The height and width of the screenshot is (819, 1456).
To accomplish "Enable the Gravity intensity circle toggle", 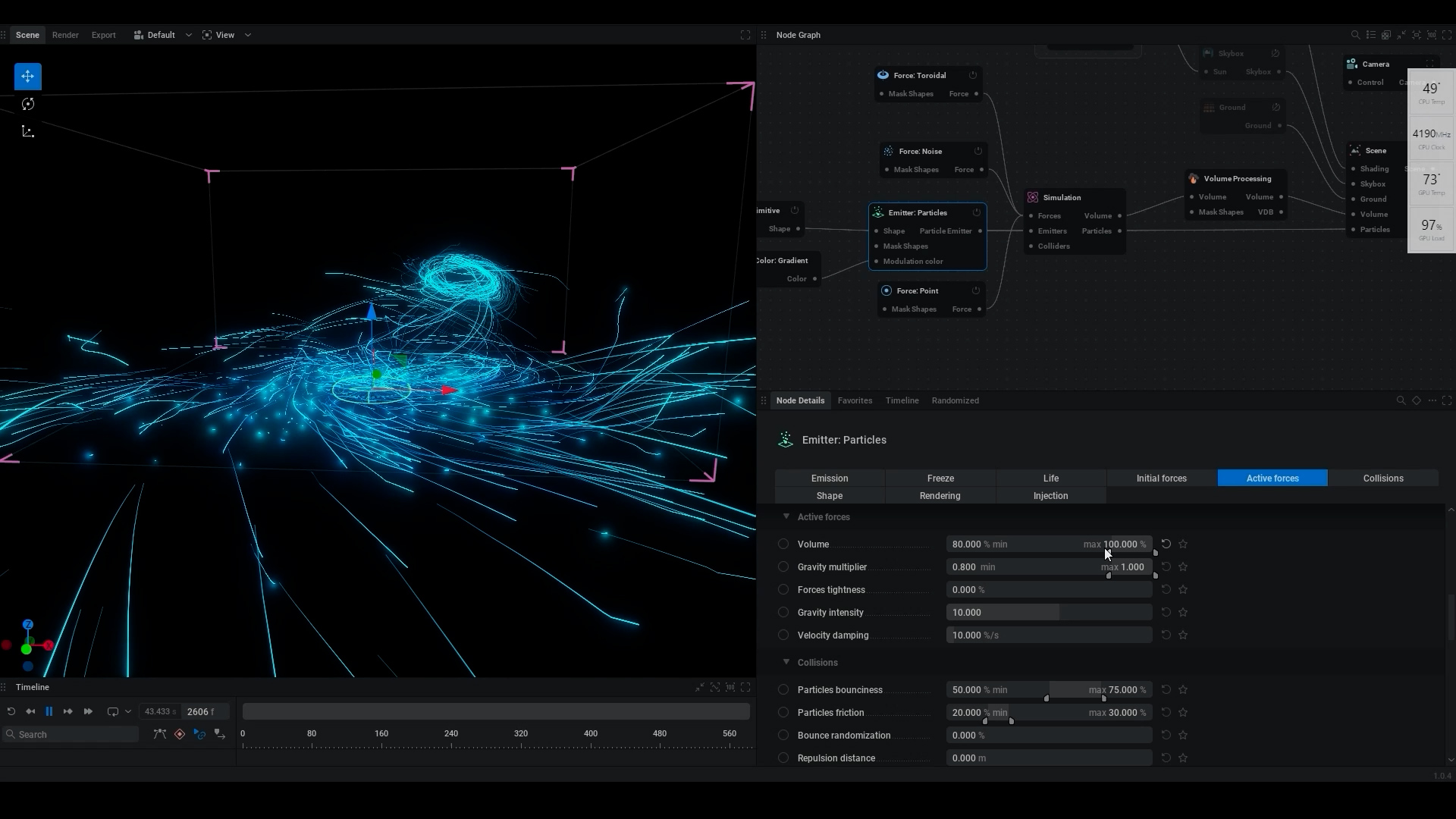I will pos(783,612).
